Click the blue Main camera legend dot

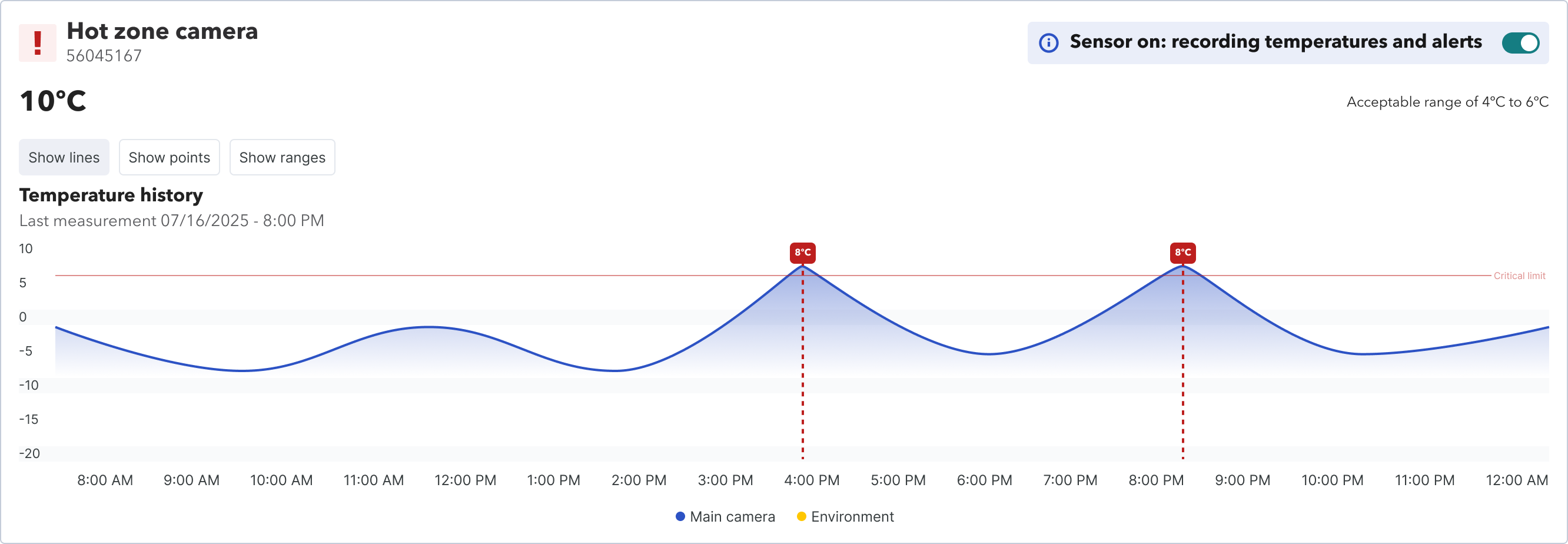pos(680,516)
